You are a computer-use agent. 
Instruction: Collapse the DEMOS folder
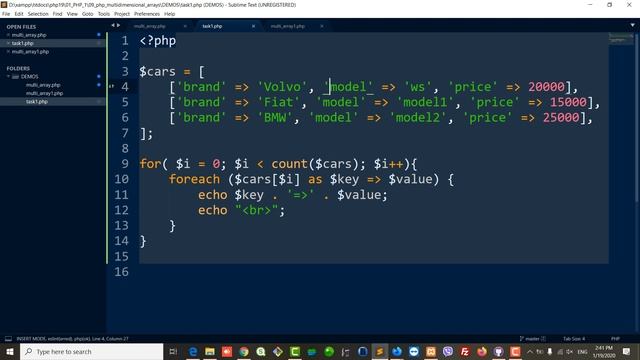click(x=8, y=77)
